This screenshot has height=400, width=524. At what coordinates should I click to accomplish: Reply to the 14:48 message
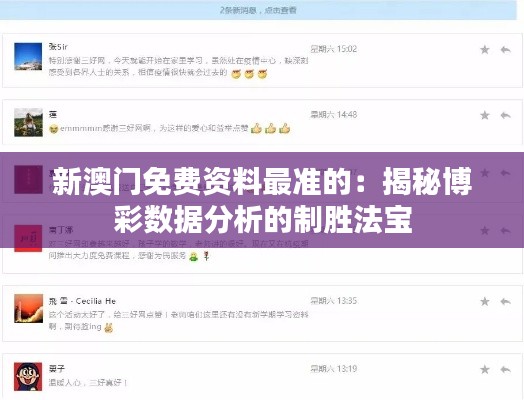click(x=506, y=115)
